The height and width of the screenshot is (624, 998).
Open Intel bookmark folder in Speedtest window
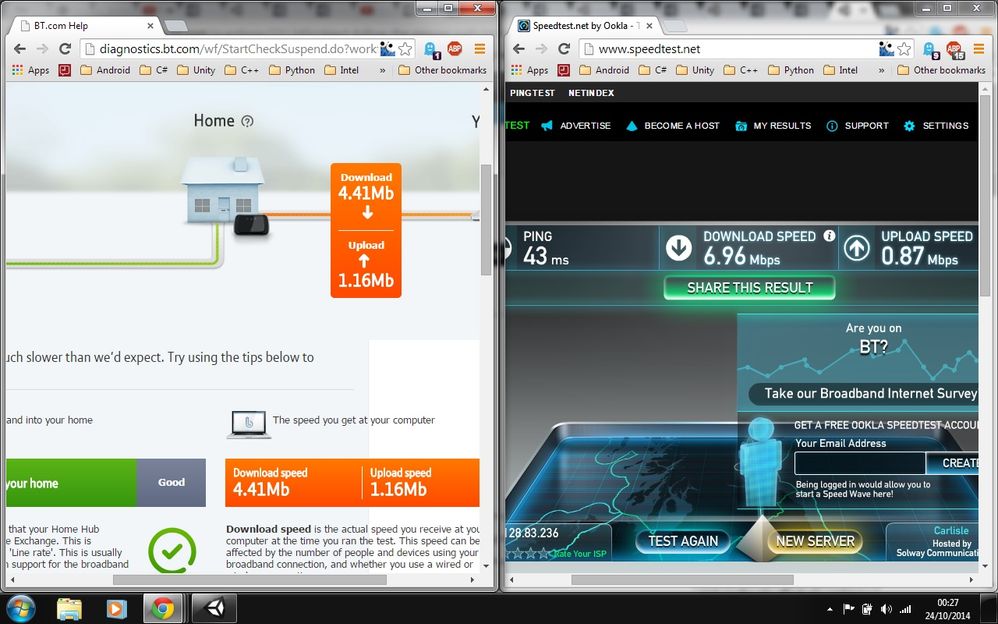coord(840,70)
